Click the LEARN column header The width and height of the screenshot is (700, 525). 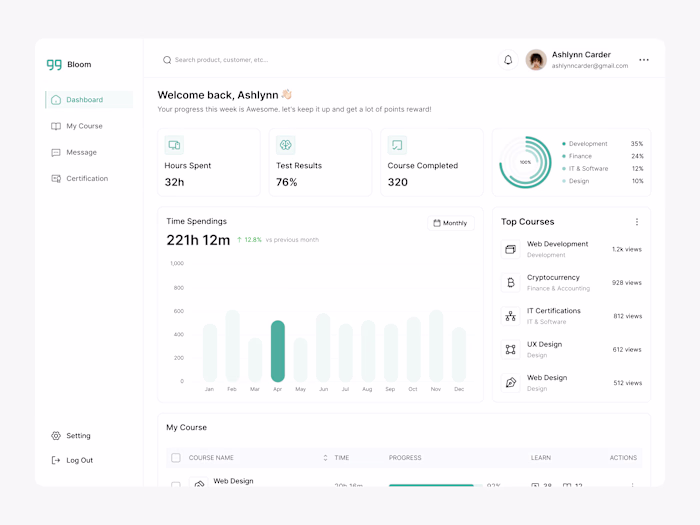[541, 458]
